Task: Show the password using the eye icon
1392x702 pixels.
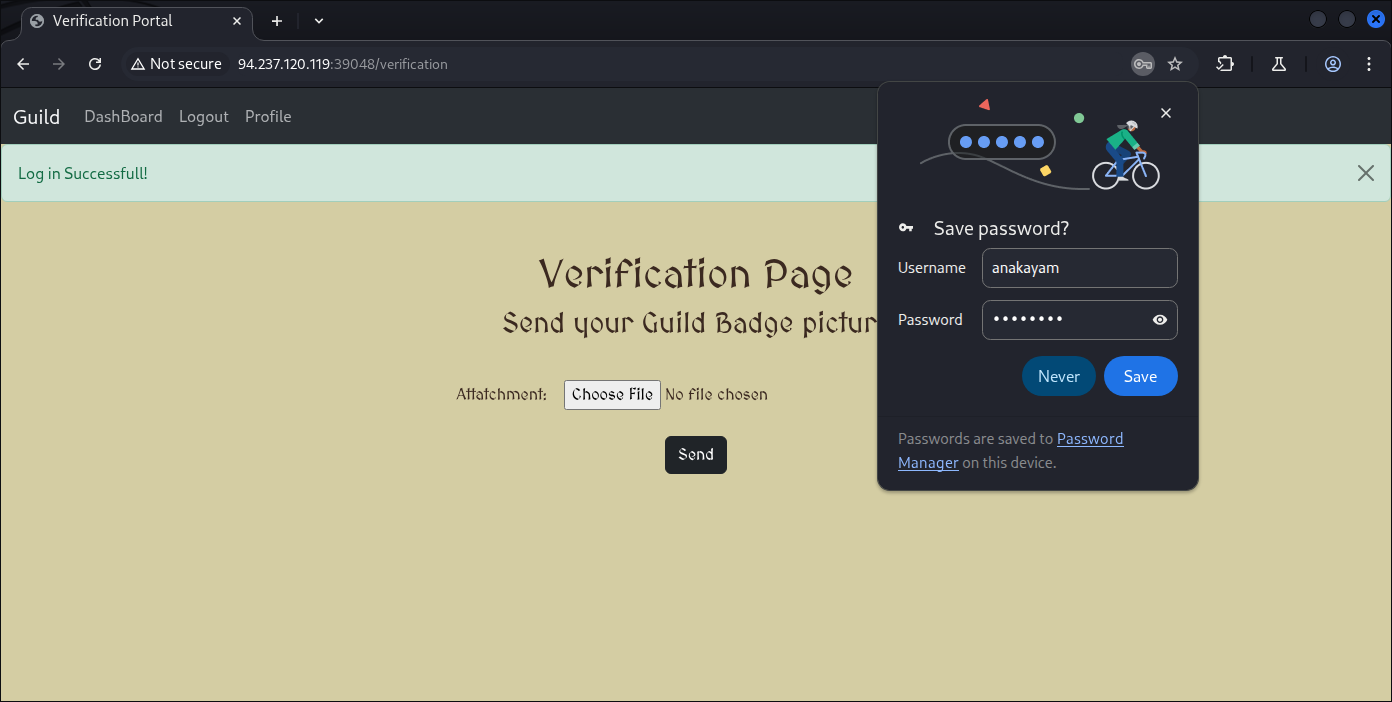Action: [1159, 320]
